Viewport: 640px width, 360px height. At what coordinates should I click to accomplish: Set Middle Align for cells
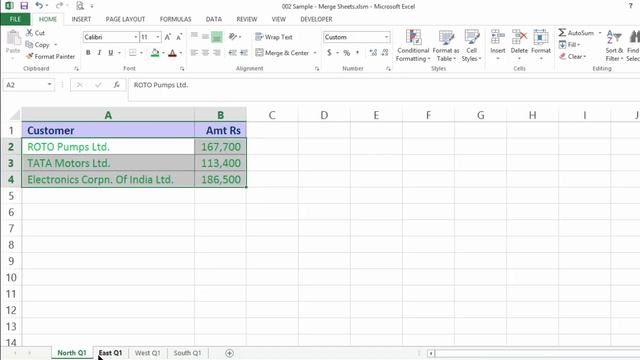(205, 37)
